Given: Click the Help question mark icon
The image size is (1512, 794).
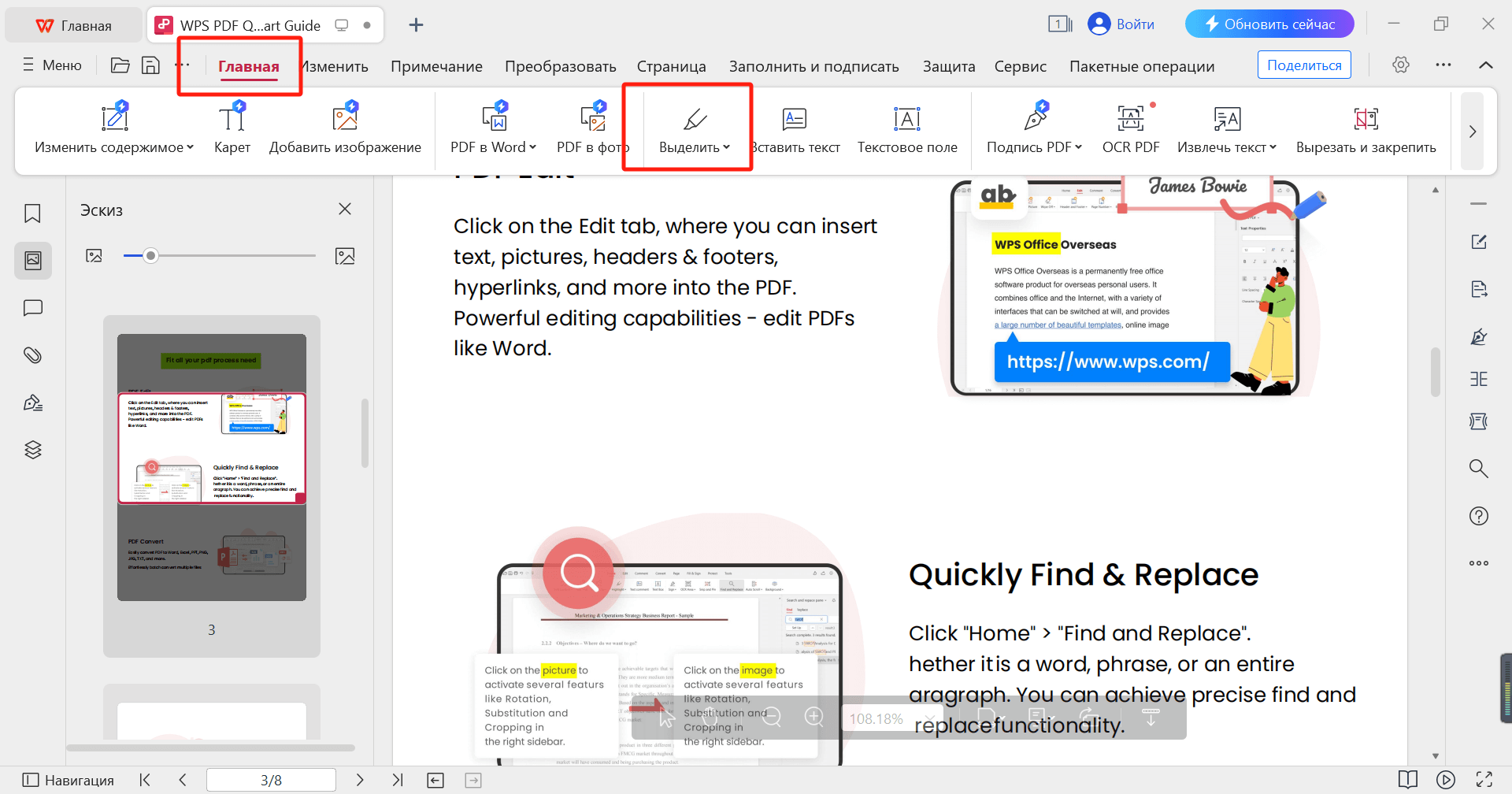Looking at the screenshot, I should click(1479, 515).
